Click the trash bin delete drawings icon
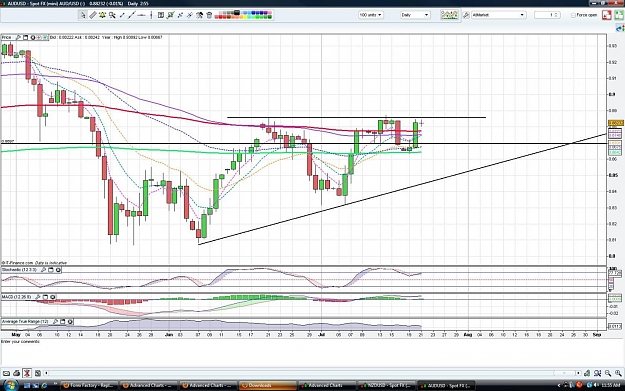 coord(209,15)
